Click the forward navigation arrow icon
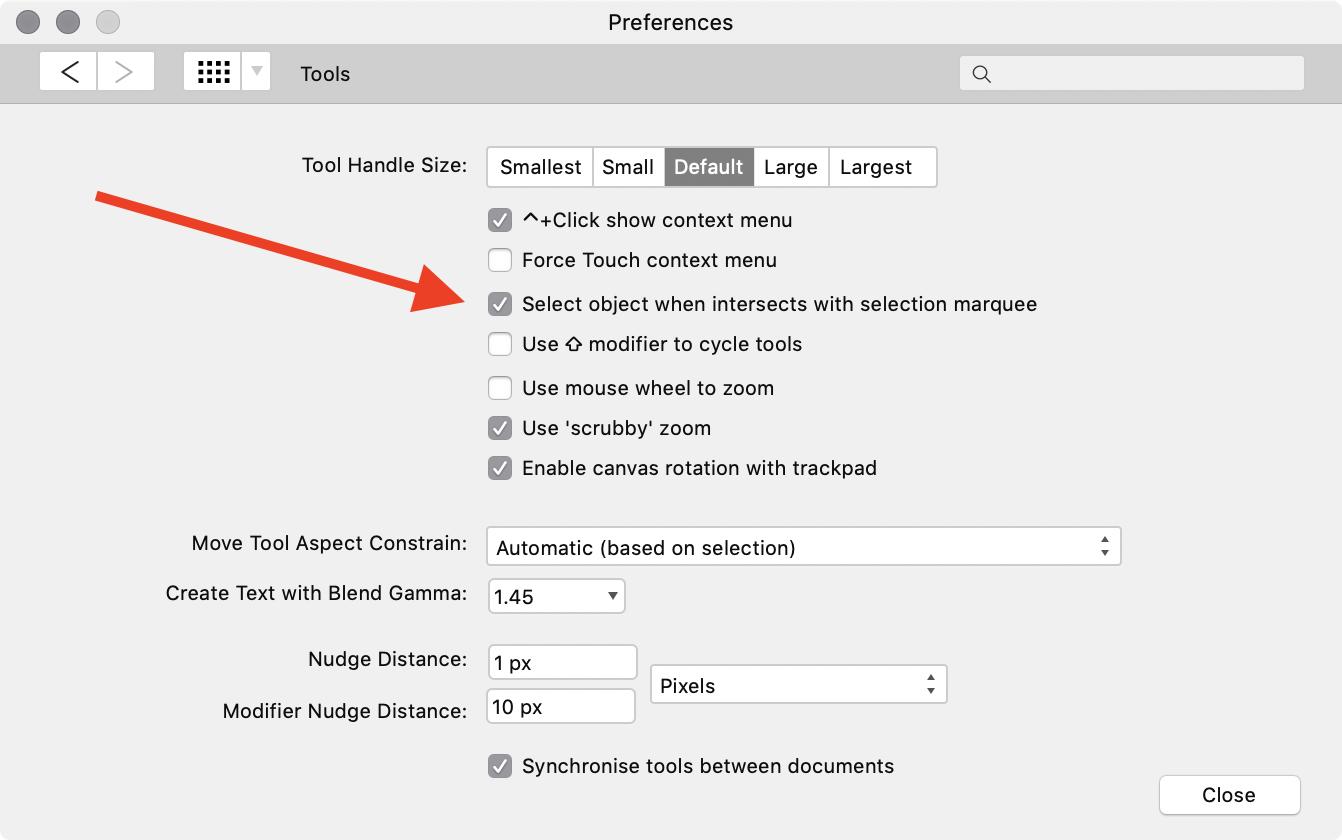This screenshot has width=1342, height=840. (125, 72)
